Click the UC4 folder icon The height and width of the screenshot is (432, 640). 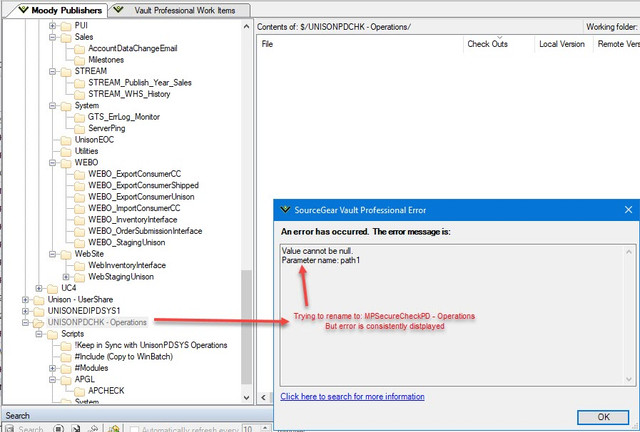[52, 289]
